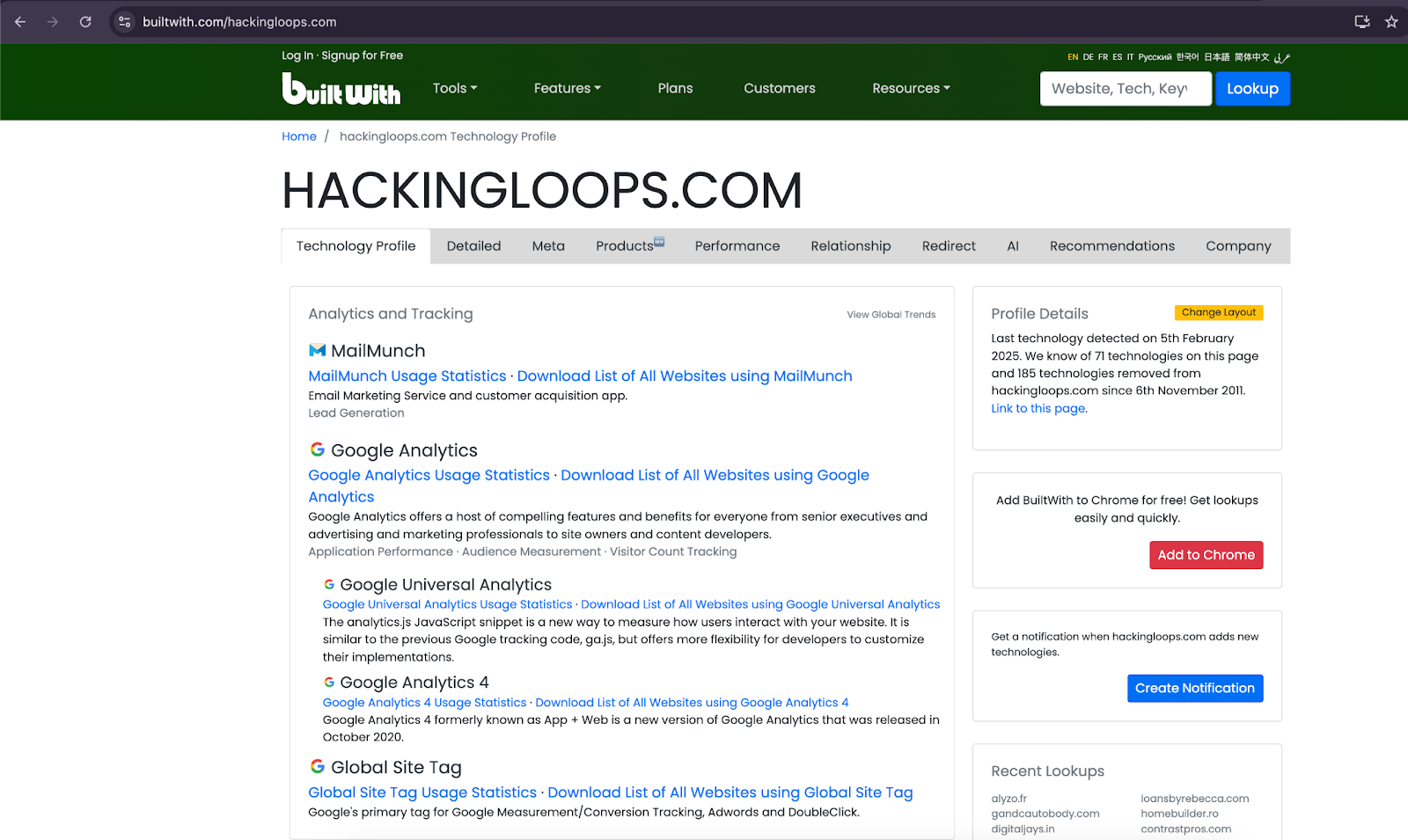Image resolution: width=1408 pixels, height=840 pixels.
Task: Click the Lead Generation category text
Action: pyautogui.click(x=356, y=413)
